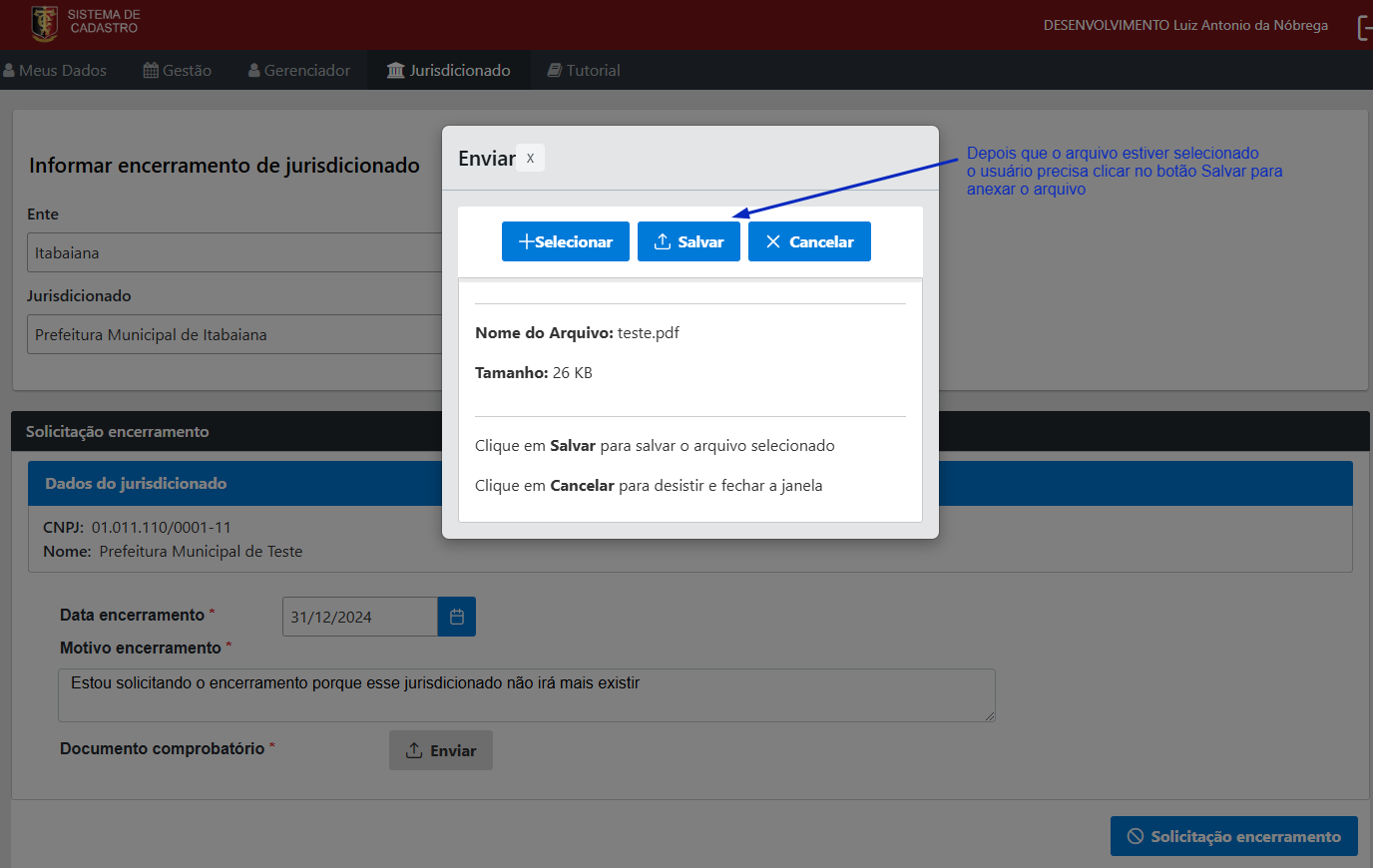Click the file size 26 KB text
The image size is (1373, 868).
573,372
